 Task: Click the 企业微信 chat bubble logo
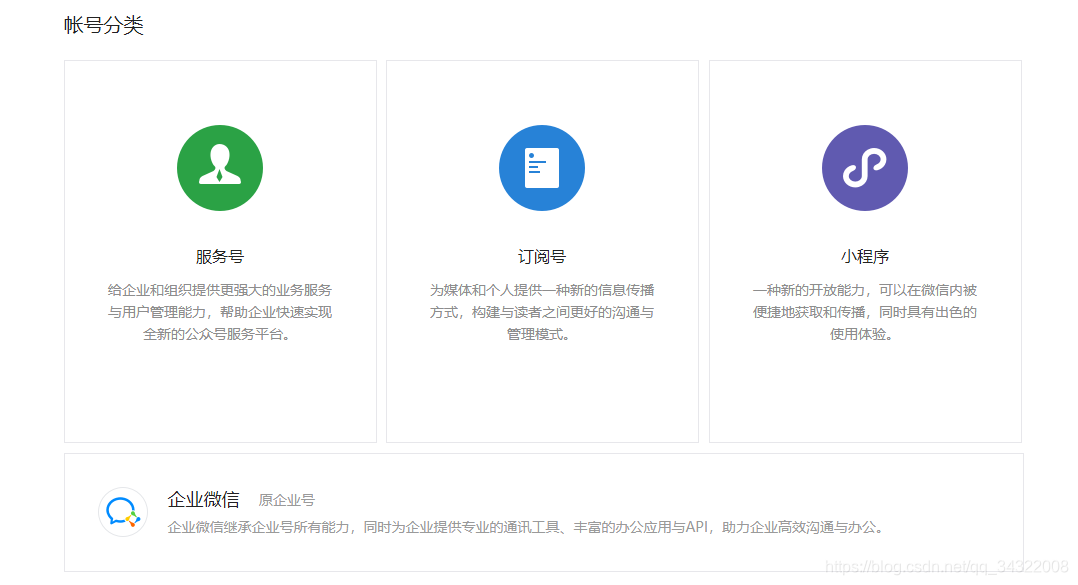click(123, 512)
